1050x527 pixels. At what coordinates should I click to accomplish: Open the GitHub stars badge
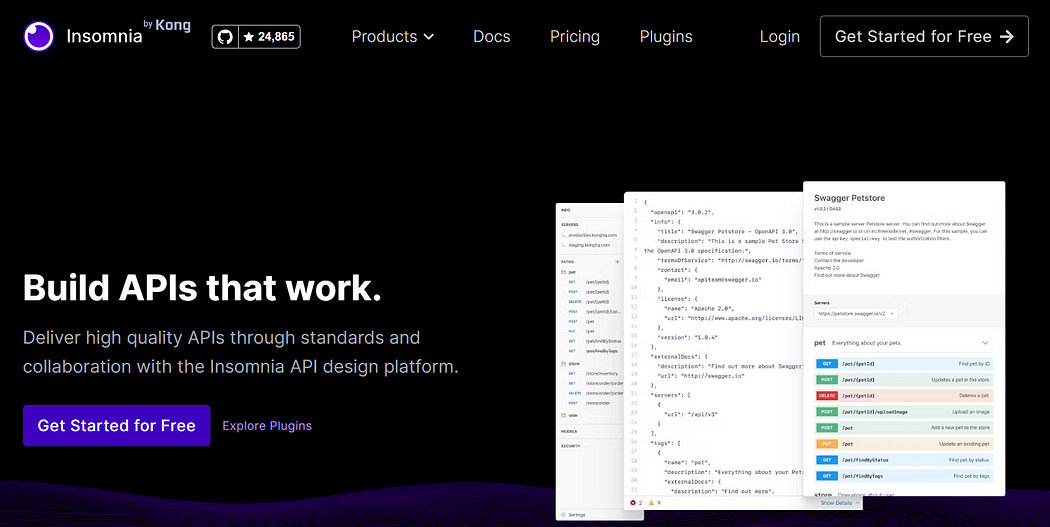click(256, 37)
